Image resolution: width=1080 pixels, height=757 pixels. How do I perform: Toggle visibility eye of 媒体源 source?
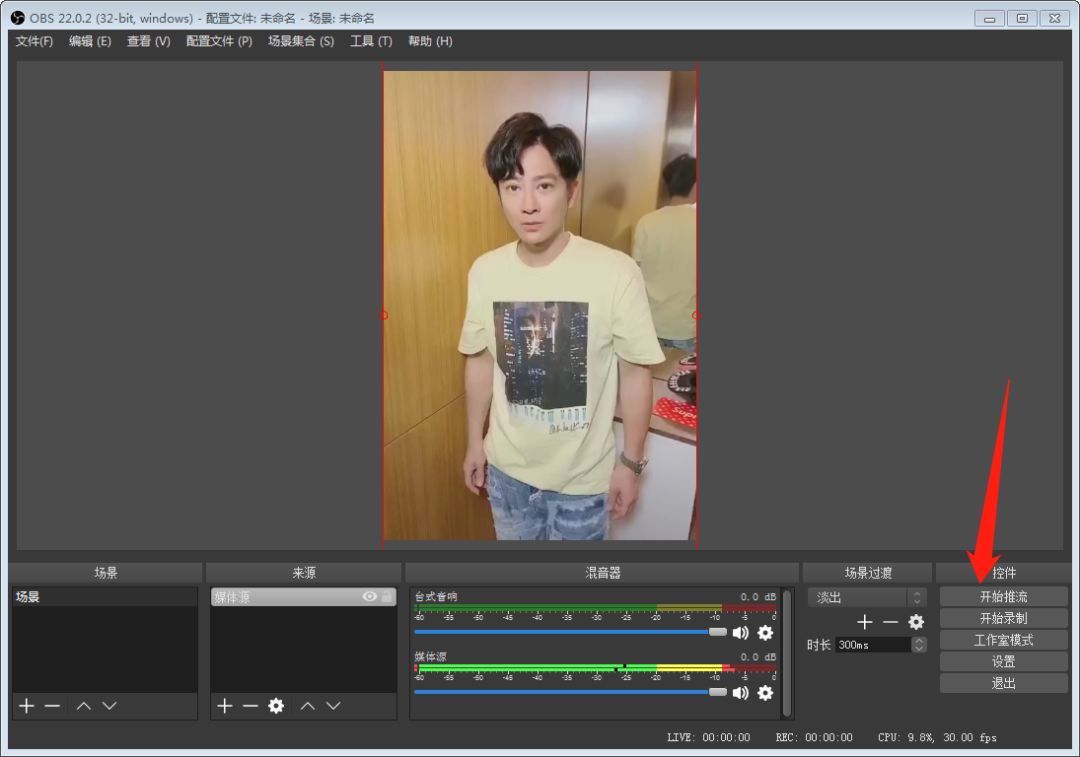[370, 597]
